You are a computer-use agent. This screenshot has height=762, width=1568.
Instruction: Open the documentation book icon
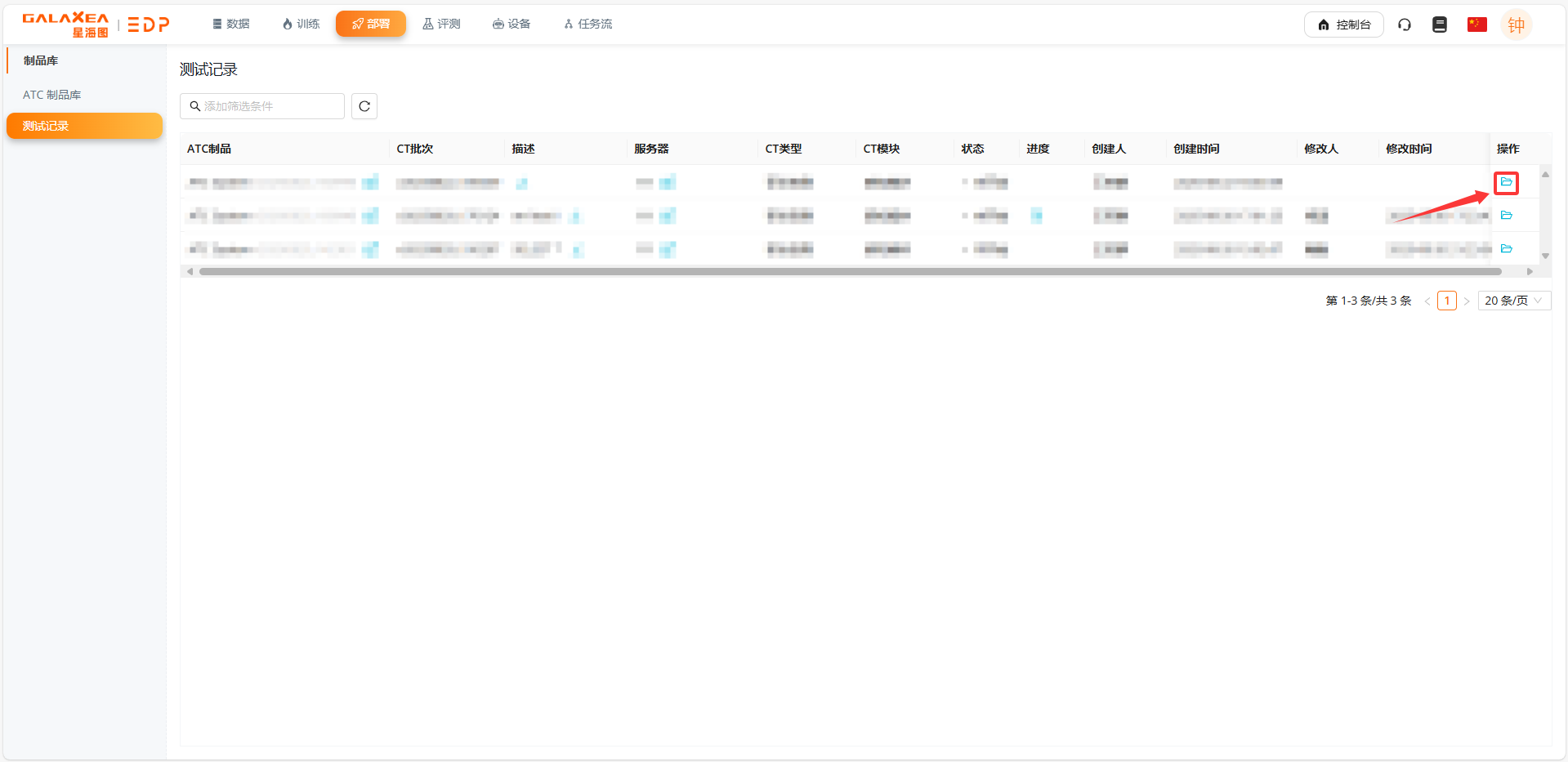(x=1440, y=25)
